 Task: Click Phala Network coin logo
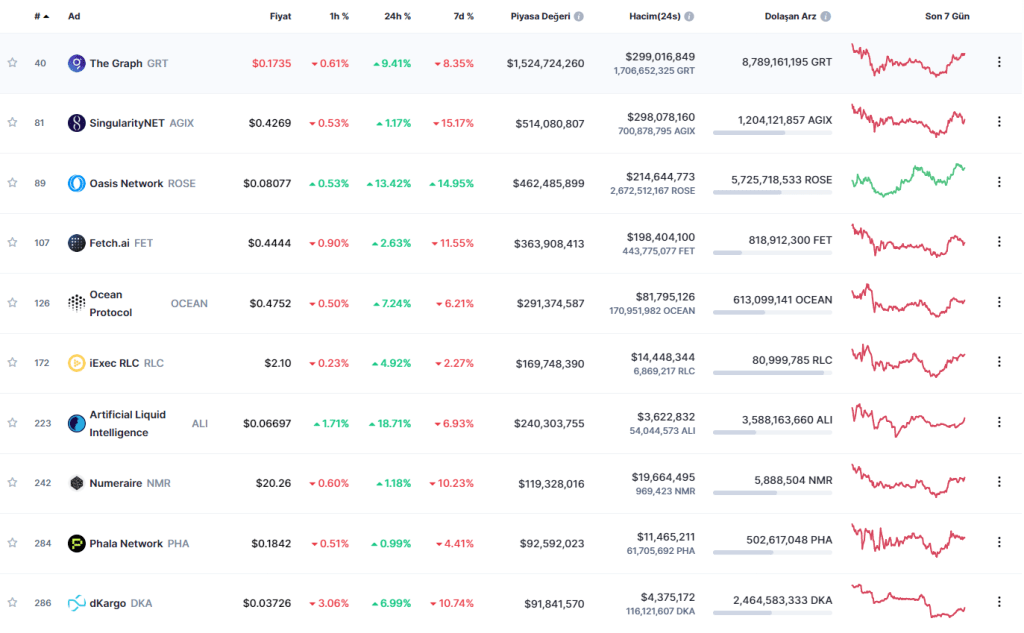pos(76,544)
